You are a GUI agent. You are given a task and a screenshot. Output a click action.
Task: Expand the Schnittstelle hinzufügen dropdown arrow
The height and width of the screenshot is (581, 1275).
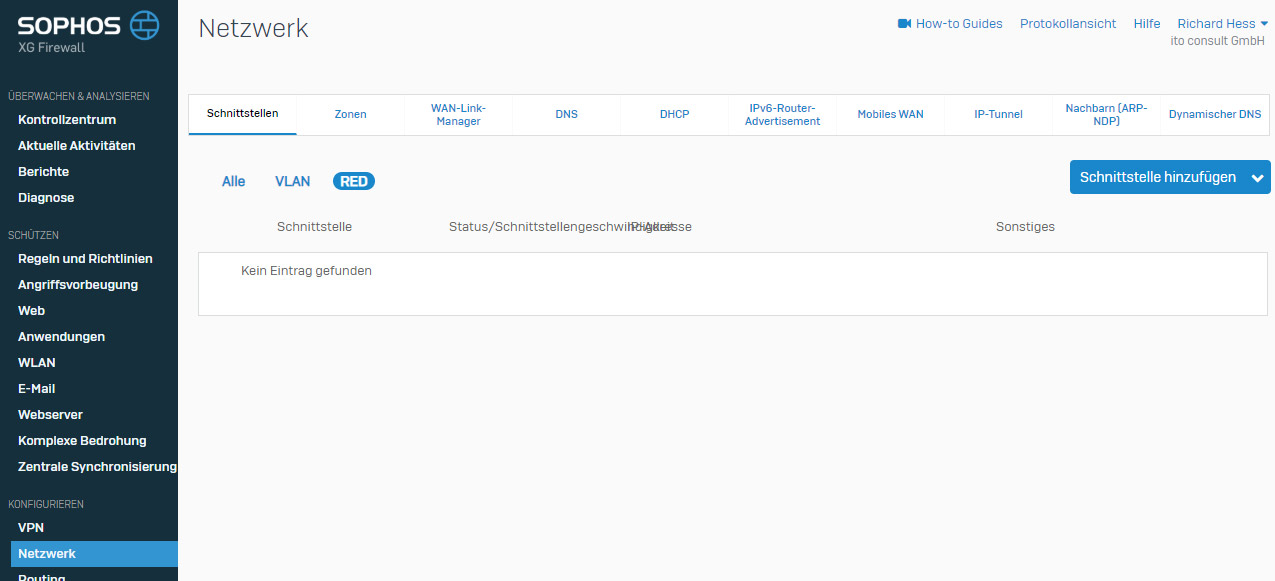(x=1257, y=178)
